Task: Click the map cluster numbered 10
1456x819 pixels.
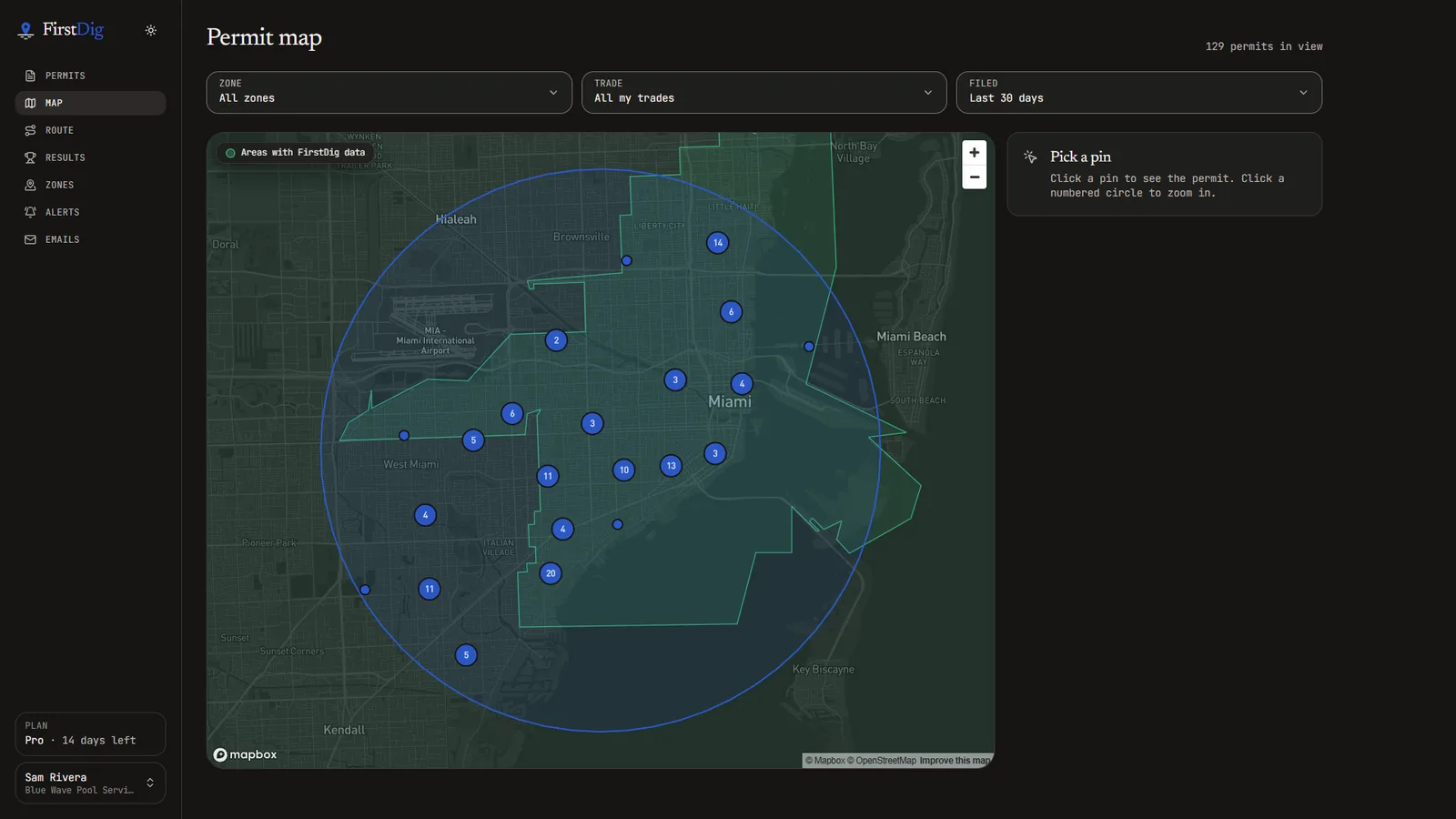Action: pos(623,470)
